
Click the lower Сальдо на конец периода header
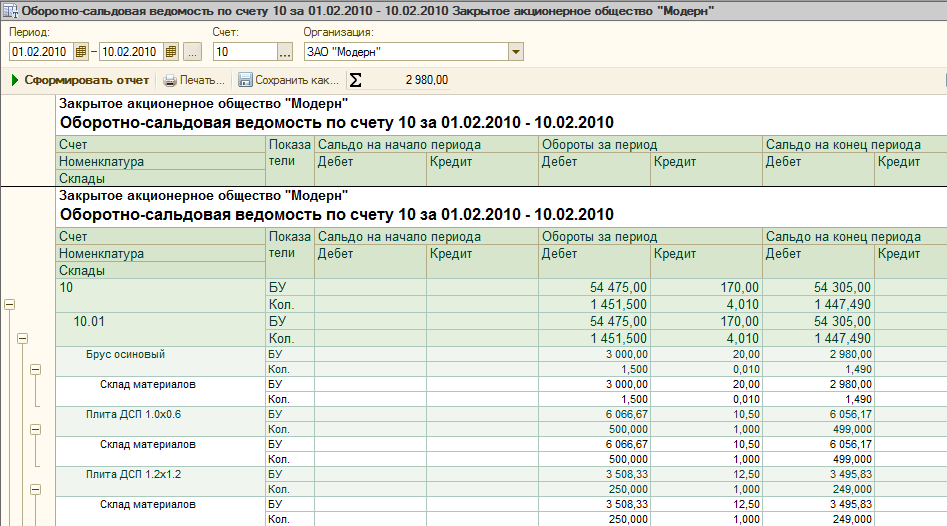pyautogui.click(x=855, y=236)
